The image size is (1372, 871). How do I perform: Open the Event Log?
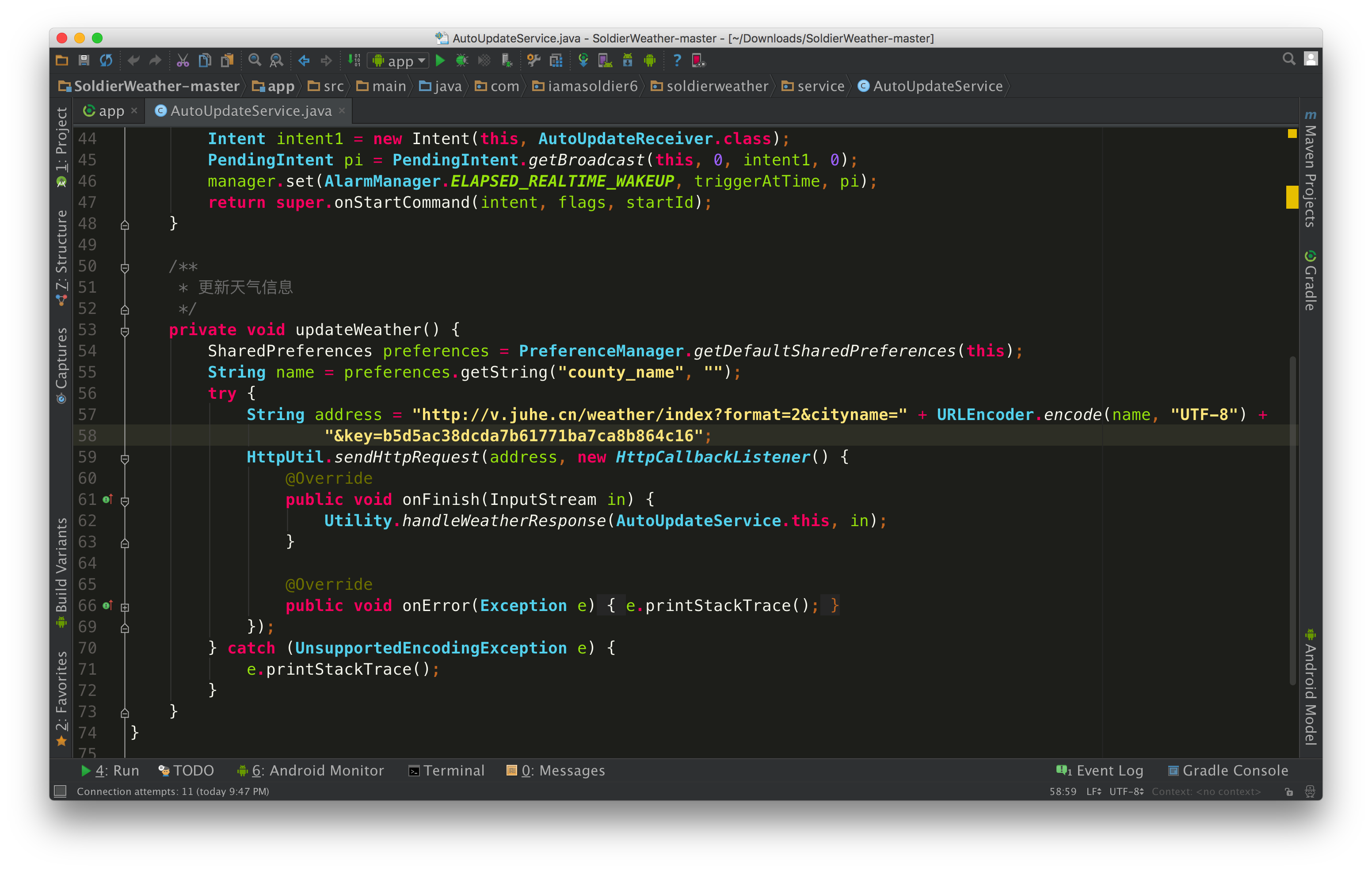1099,770
